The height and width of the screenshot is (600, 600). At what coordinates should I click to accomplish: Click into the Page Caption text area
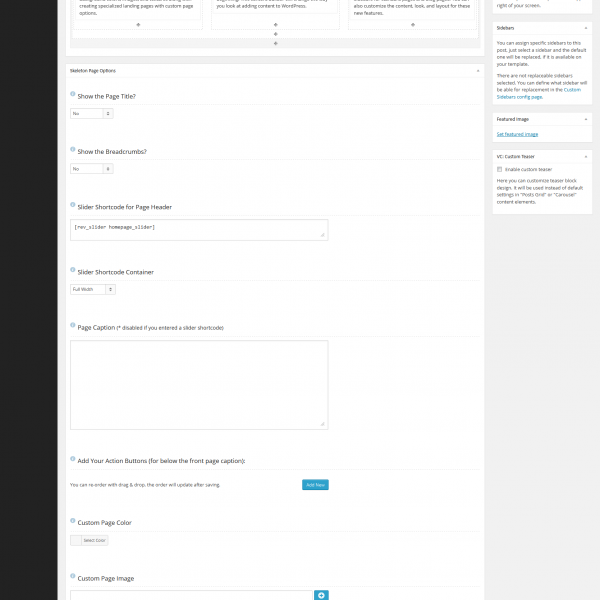click(x=199, y=384)
